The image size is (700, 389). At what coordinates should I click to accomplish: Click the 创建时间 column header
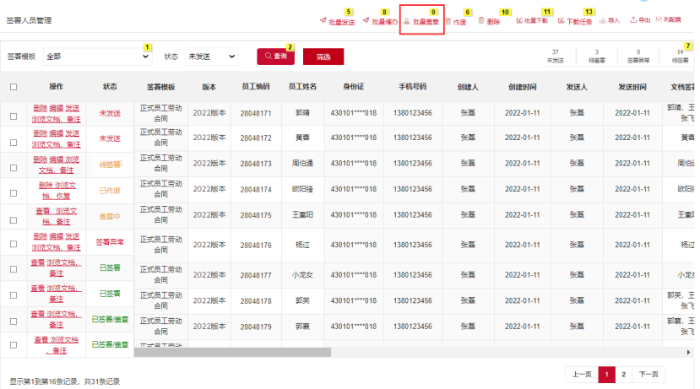click(x=522, y=87)
